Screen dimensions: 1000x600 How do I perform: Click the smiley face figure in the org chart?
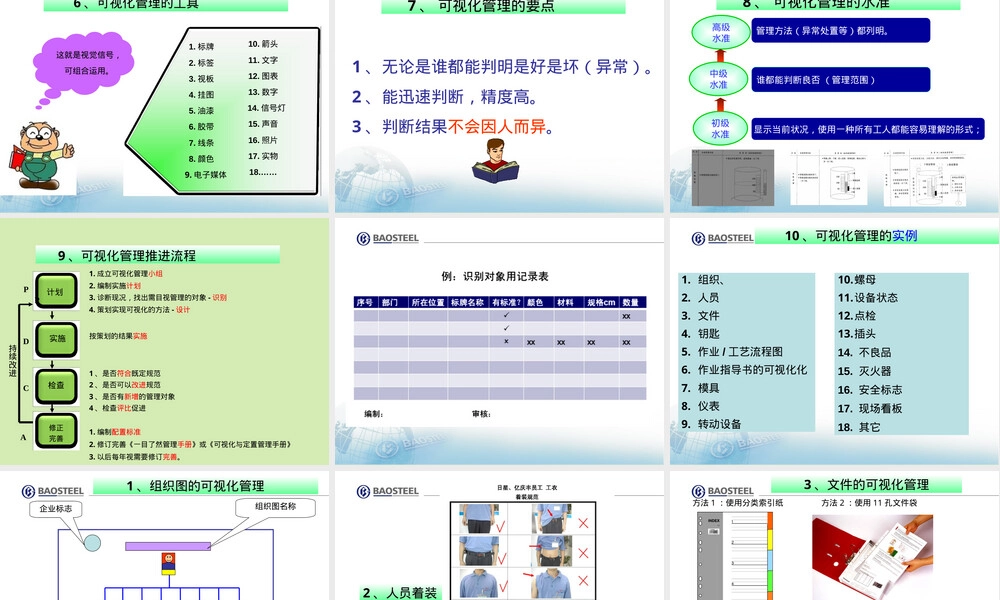[168, 562]
